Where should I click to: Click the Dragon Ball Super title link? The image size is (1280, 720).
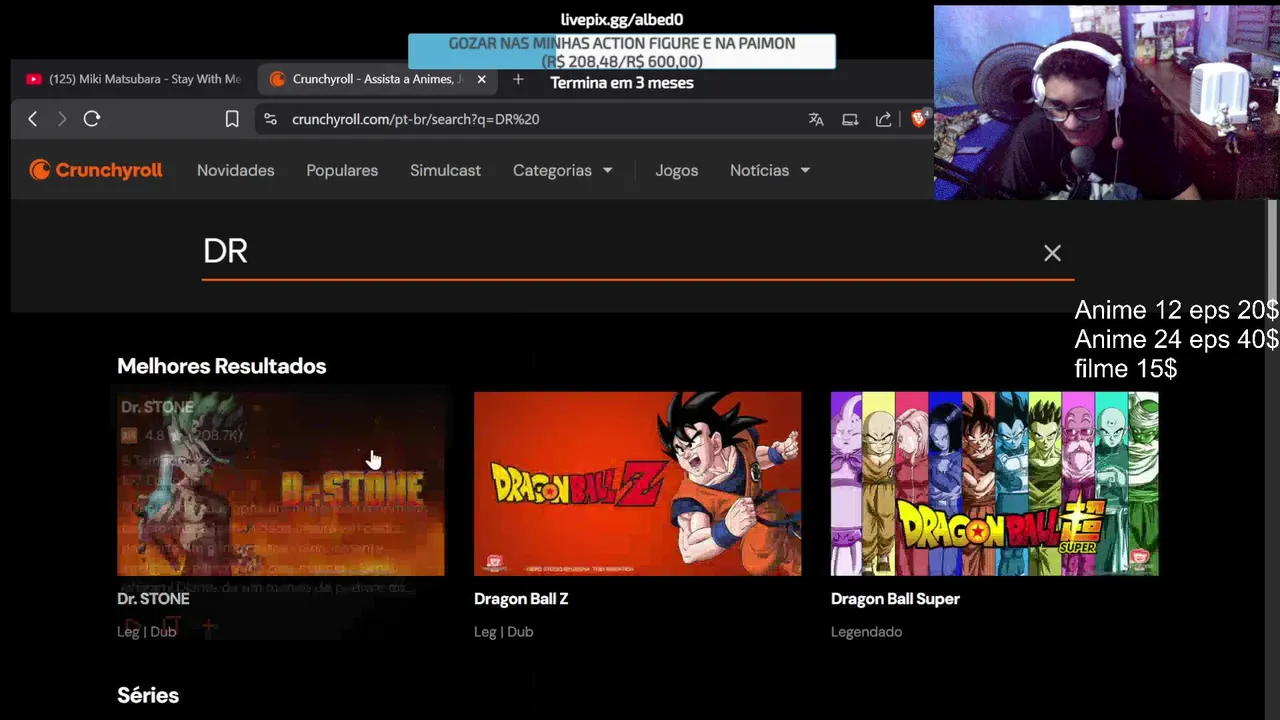tap(895, 599)
